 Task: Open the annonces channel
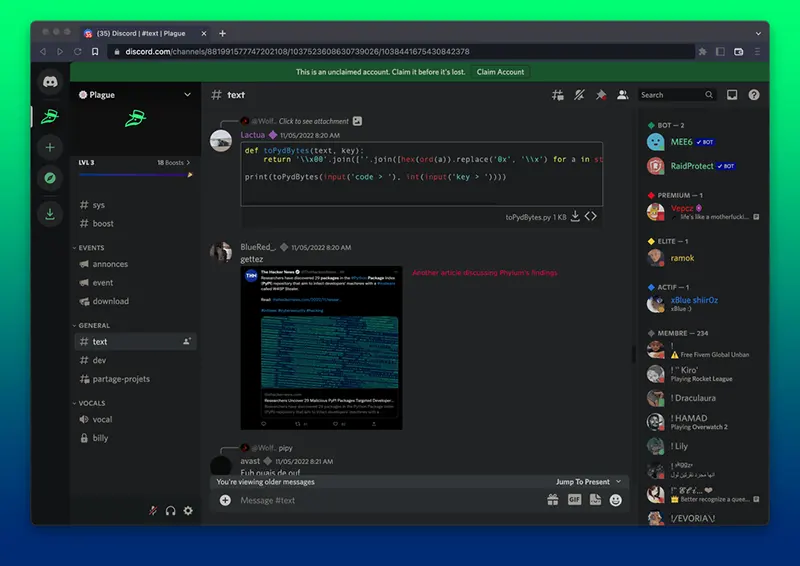click(x=136, y=264)
